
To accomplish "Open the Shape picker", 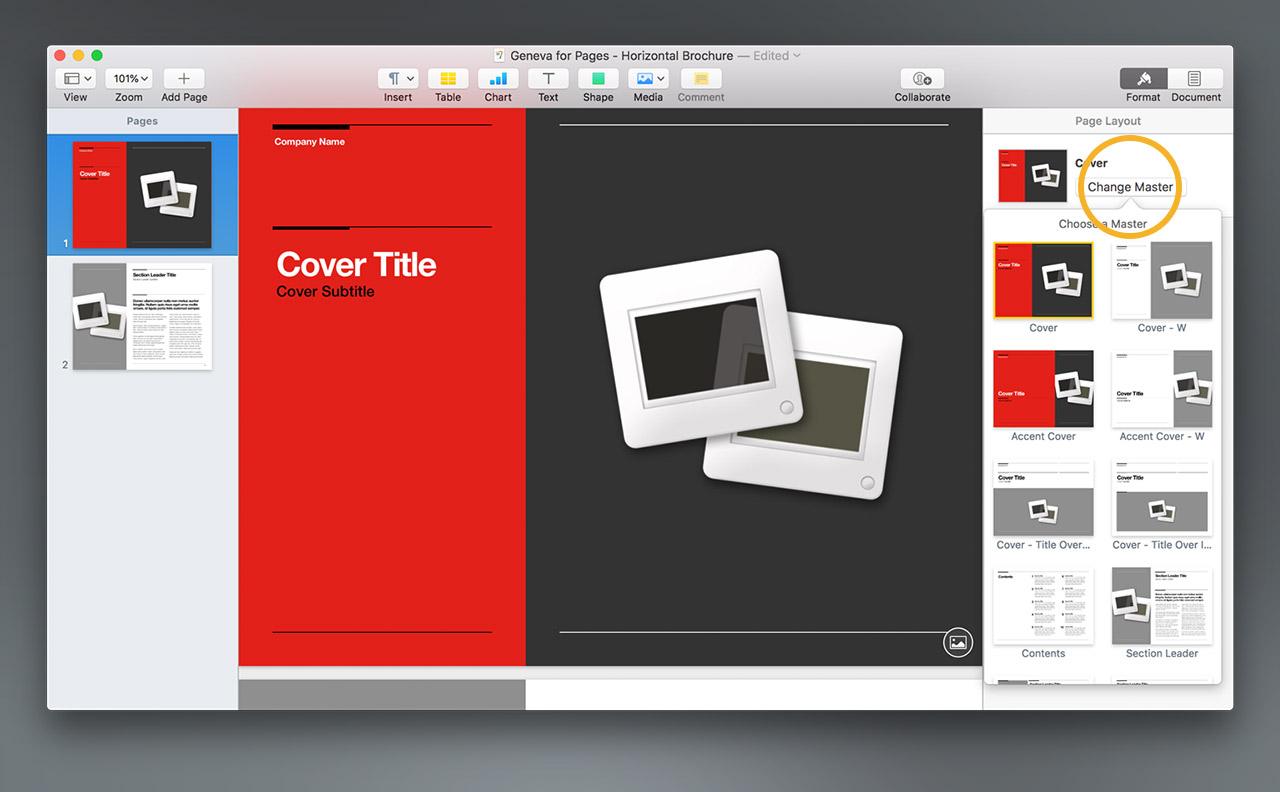I will point(598,79).
